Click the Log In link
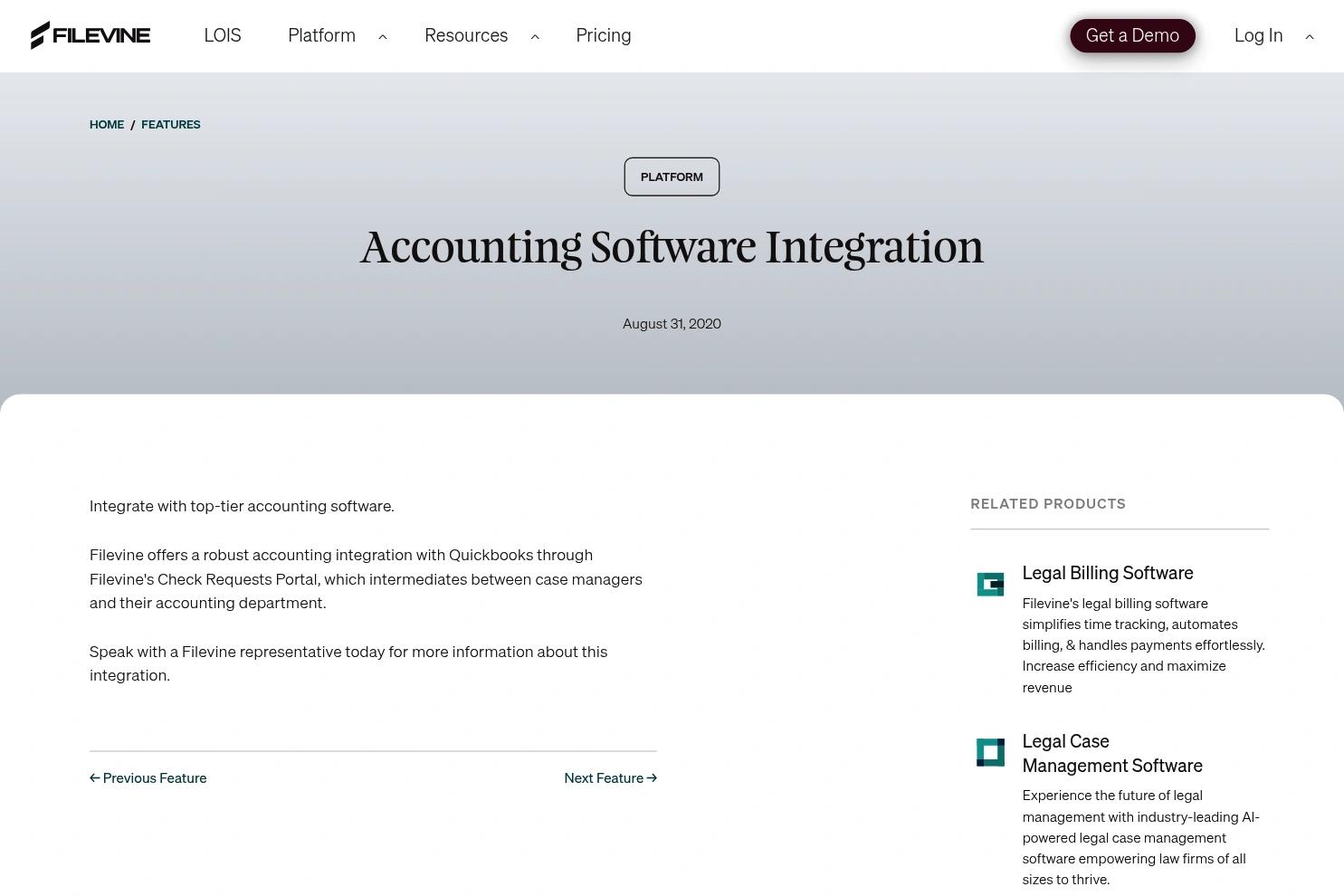Viewport: 1344px width, 896px height. click(x=1258, y=35)
